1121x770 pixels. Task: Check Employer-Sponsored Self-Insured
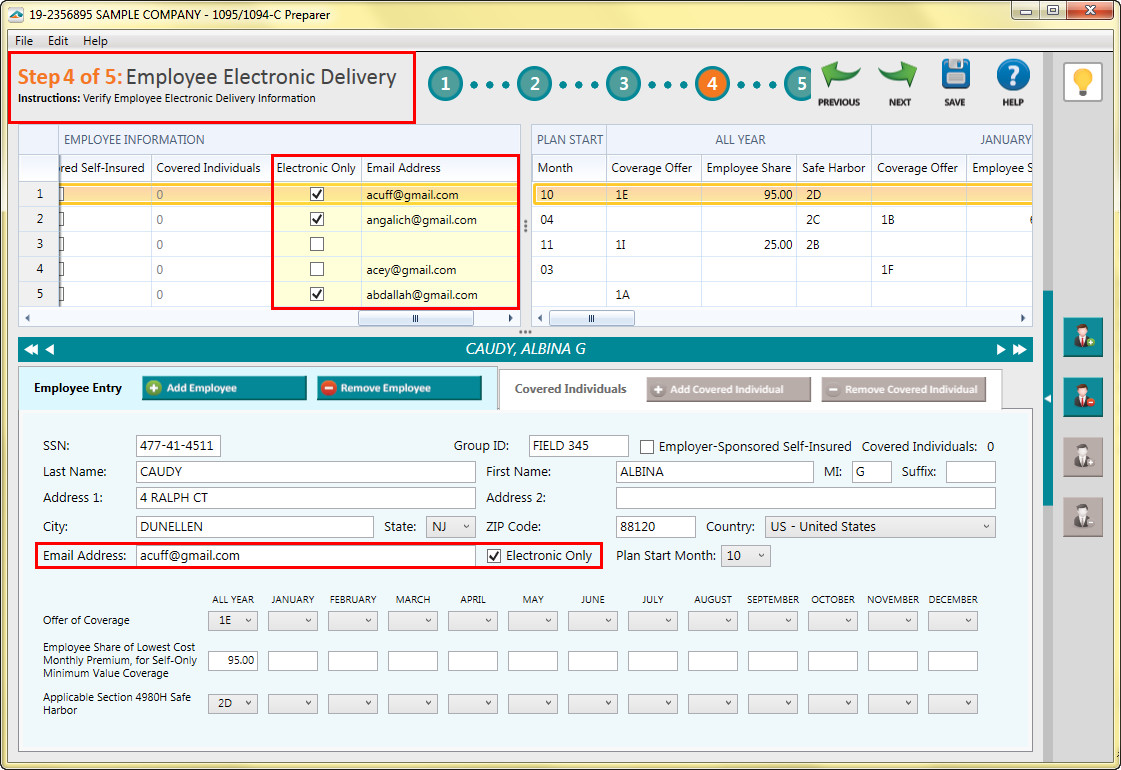tap(647, 447)
